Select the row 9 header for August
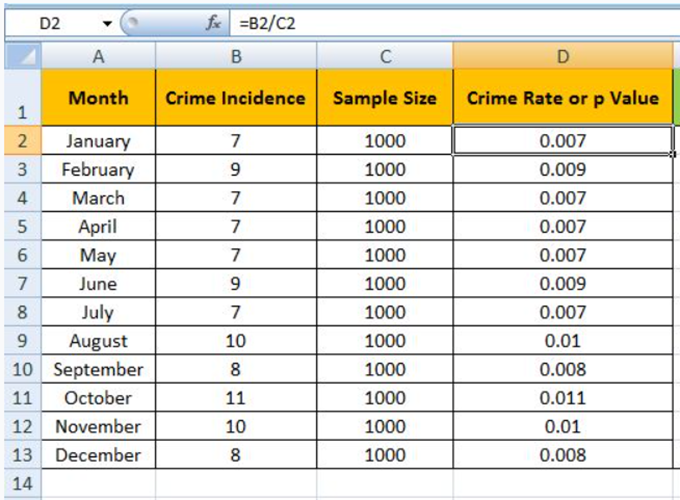Screen dimensions: 680x500 coord(21,341)
